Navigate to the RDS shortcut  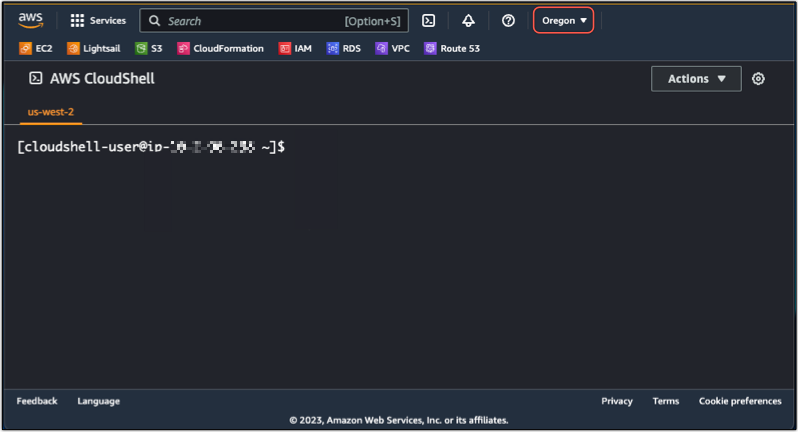coord(344,48)
